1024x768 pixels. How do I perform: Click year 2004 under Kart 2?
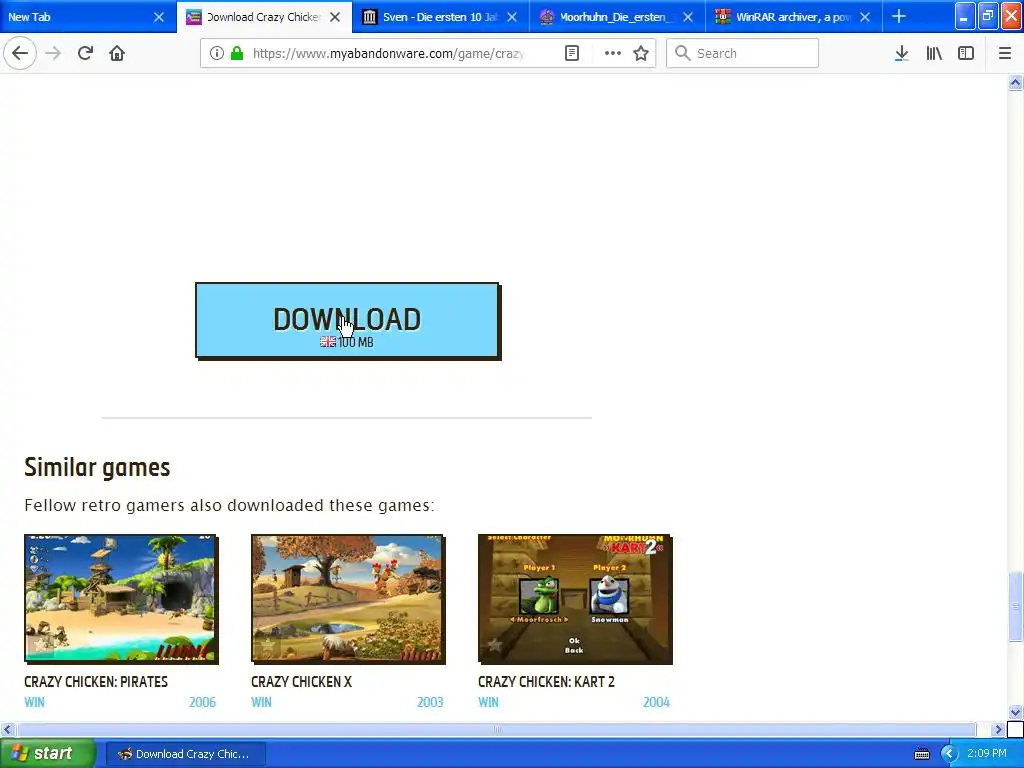(656, 702)
